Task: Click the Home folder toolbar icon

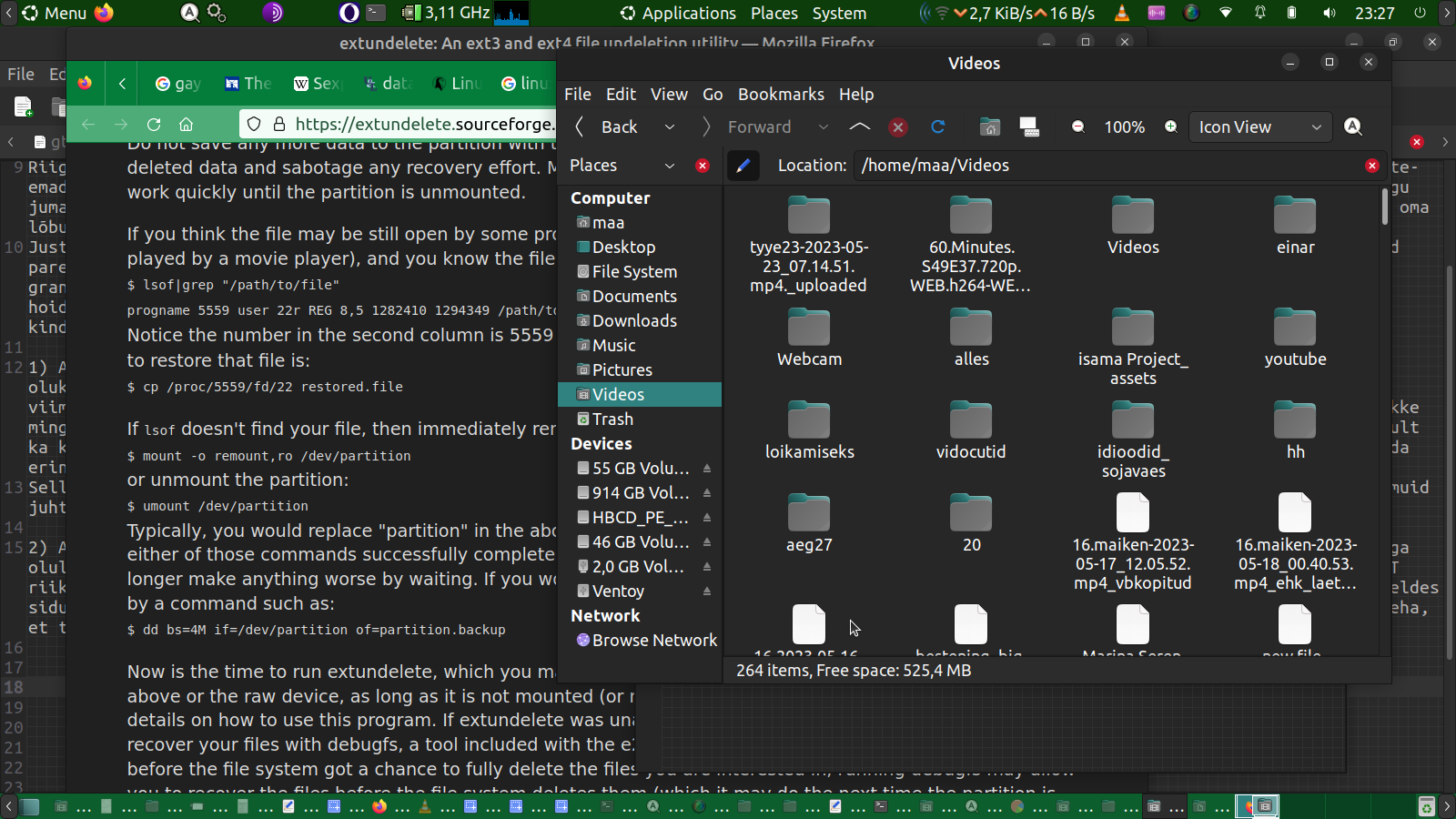Action: (990, 126)
